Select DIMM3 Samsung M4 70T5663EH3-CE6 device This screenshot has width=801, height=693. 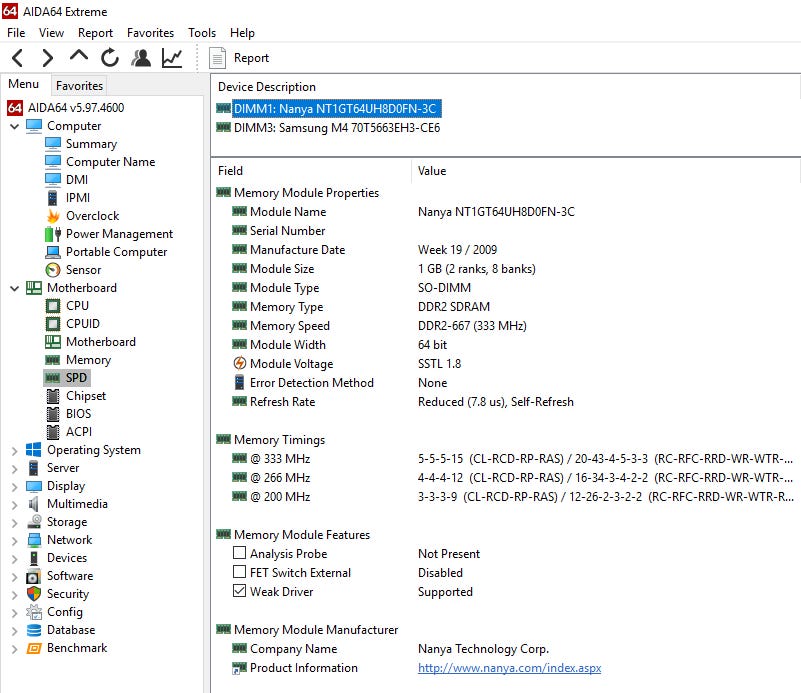pos(337,128)
